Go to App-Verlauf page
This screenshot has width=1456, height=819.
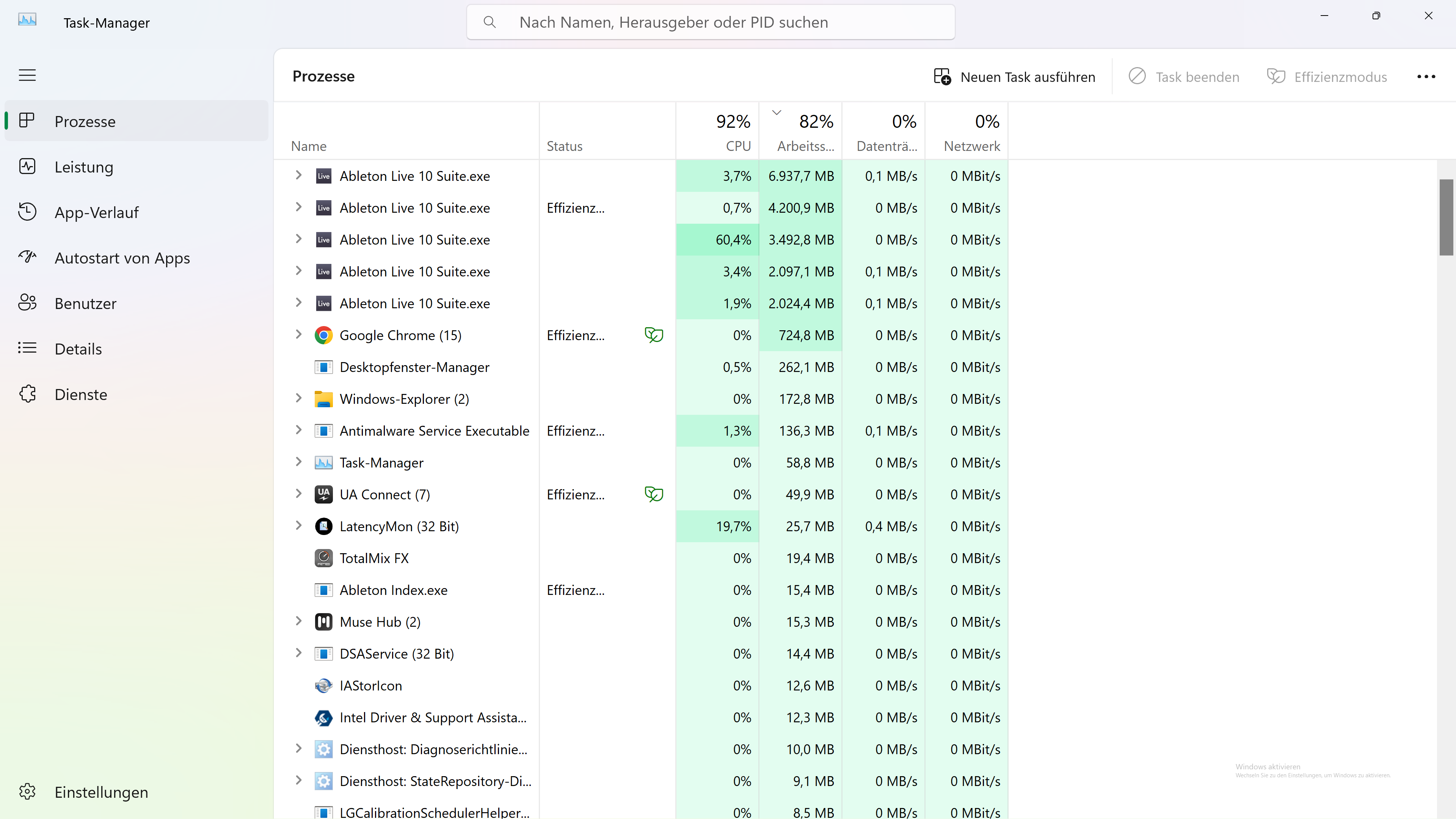[x=136, y=212]
